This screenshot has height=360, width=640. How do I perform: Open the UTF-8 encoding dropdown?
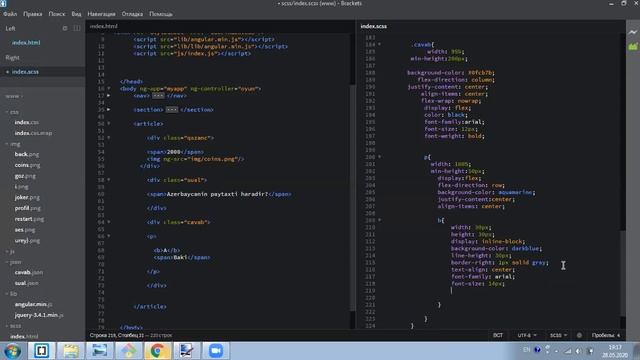click(527, 336)
